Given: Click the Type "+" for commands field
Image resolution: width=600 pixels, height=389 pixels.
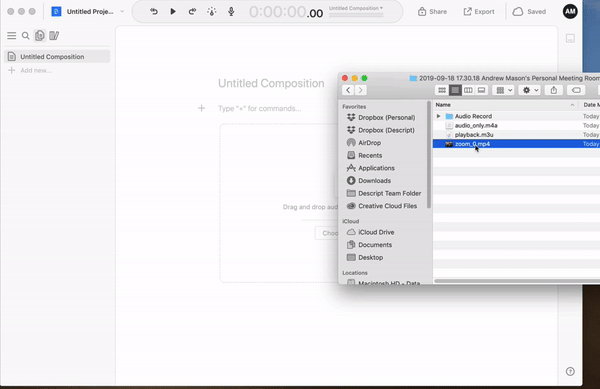Looking at the screenshot, I should [259, 109].
